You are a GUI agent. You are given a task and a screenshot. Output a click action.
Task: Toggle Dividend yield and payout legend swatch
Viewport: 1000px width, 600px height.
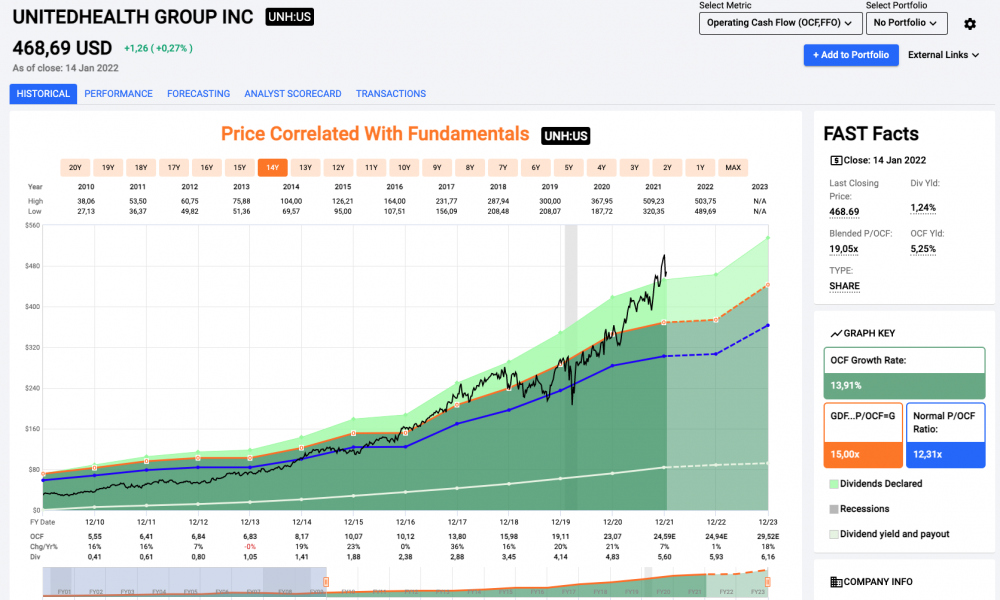(x=833, y=534)
